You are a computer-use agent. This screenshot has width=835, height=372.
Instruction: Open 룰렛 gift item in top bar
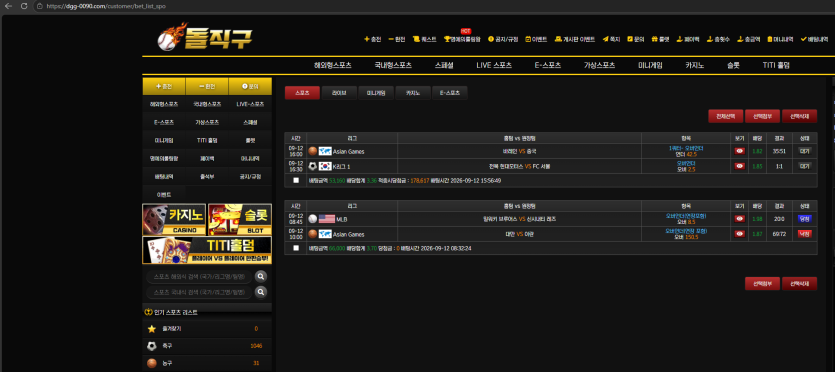660,39
